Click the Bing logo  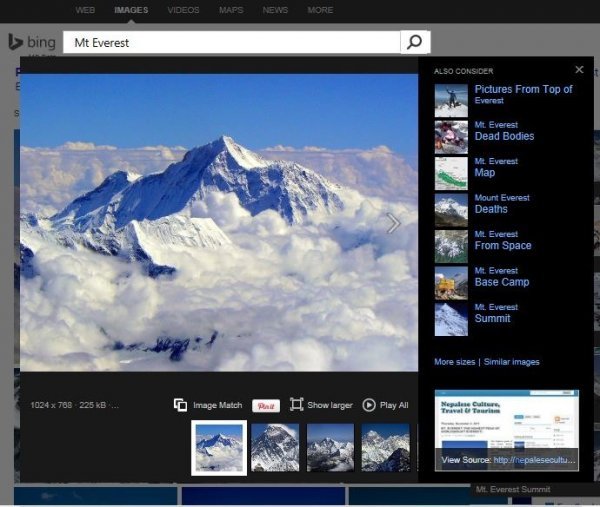(32, 42)
